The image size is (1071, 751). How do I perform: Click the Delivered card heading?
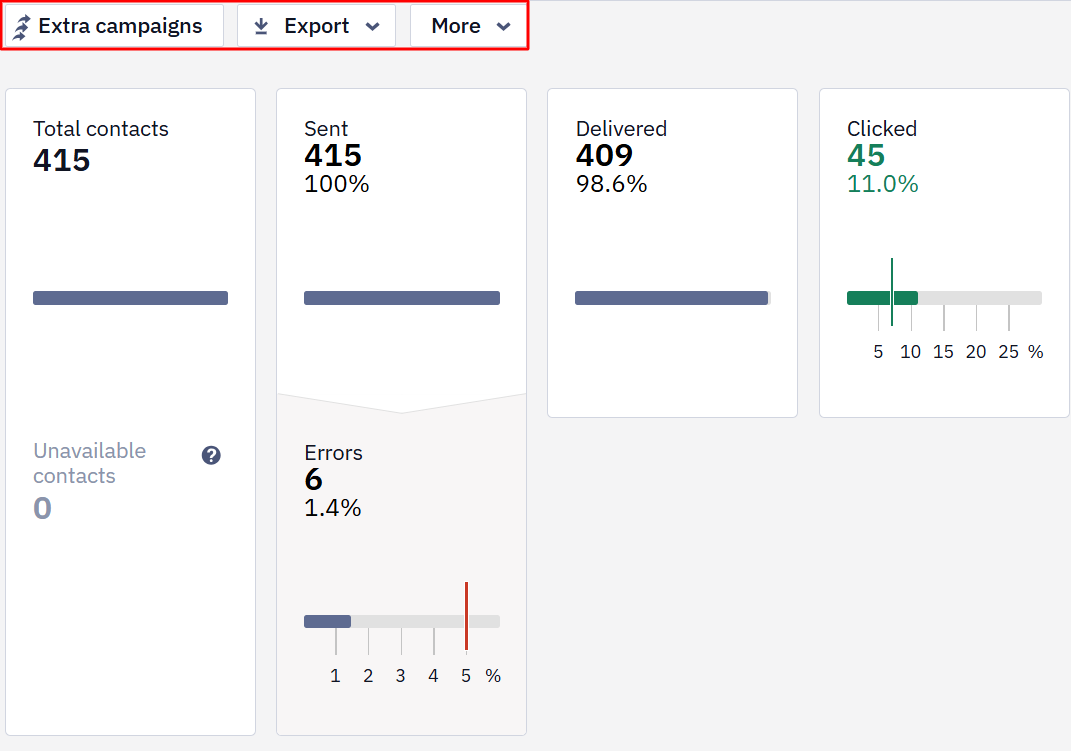[621, 128]
